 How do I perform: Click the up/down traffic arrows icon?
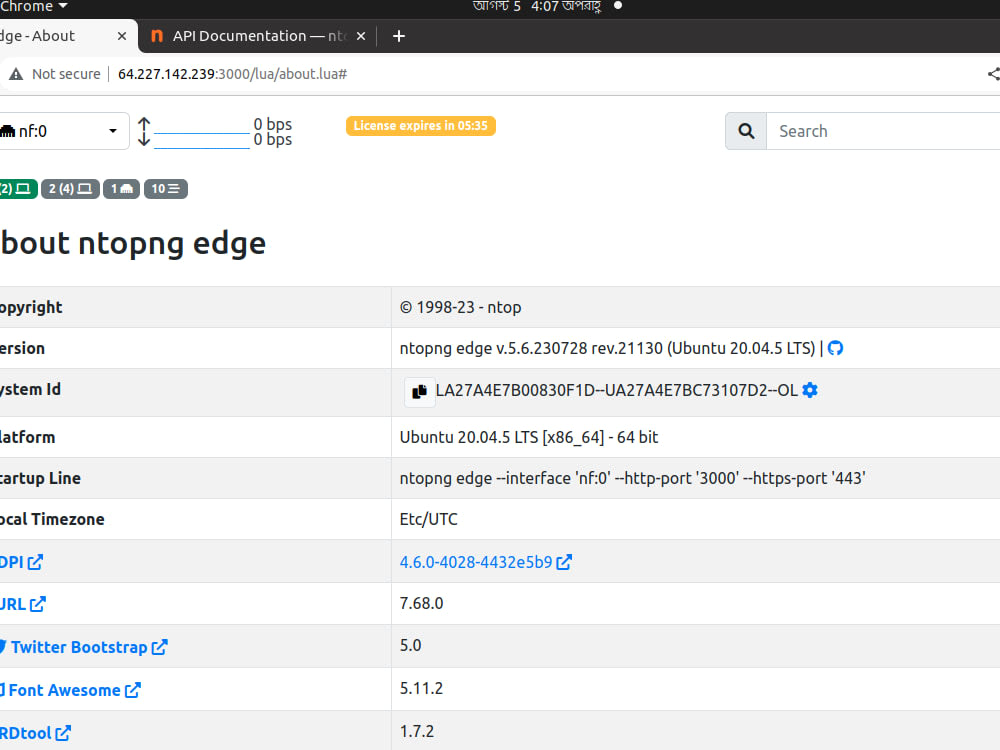tap(144, 131)
